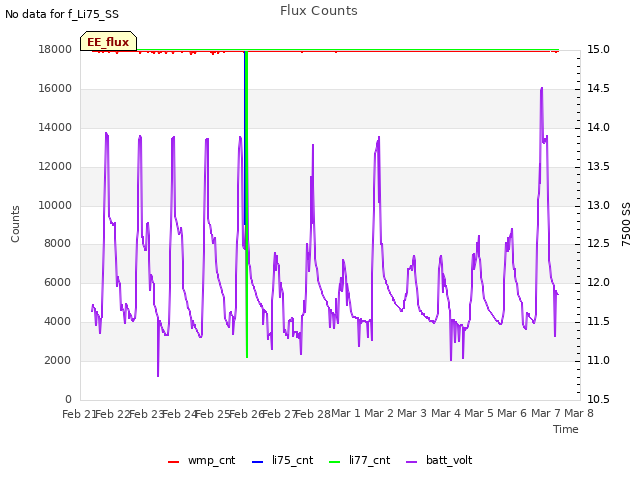The width and height of the screenshot is (640, 480).
Task: Click the 8000 tick label on left axis
Action: pos(58,243)
